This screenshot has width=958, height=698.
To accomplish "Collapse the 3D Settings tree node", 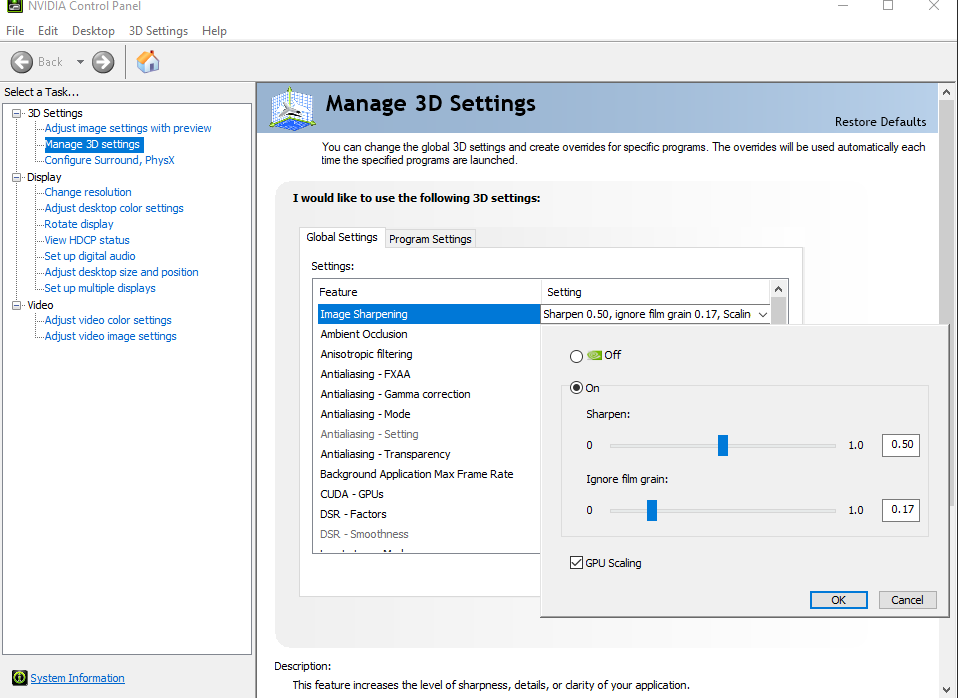I will 17,113.
